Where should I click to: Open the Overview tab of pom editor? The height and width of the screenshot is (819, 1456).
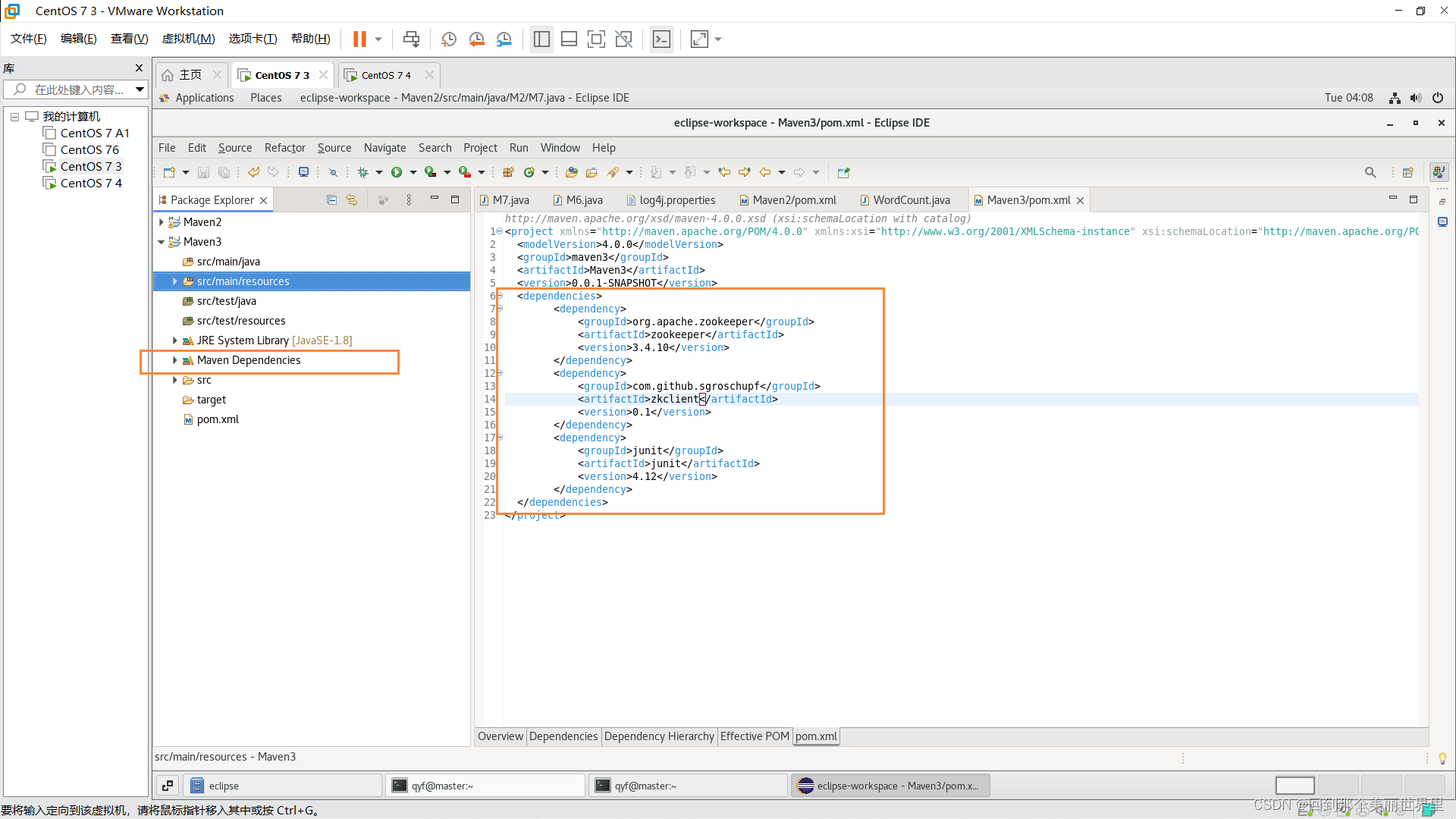(500, 736)
